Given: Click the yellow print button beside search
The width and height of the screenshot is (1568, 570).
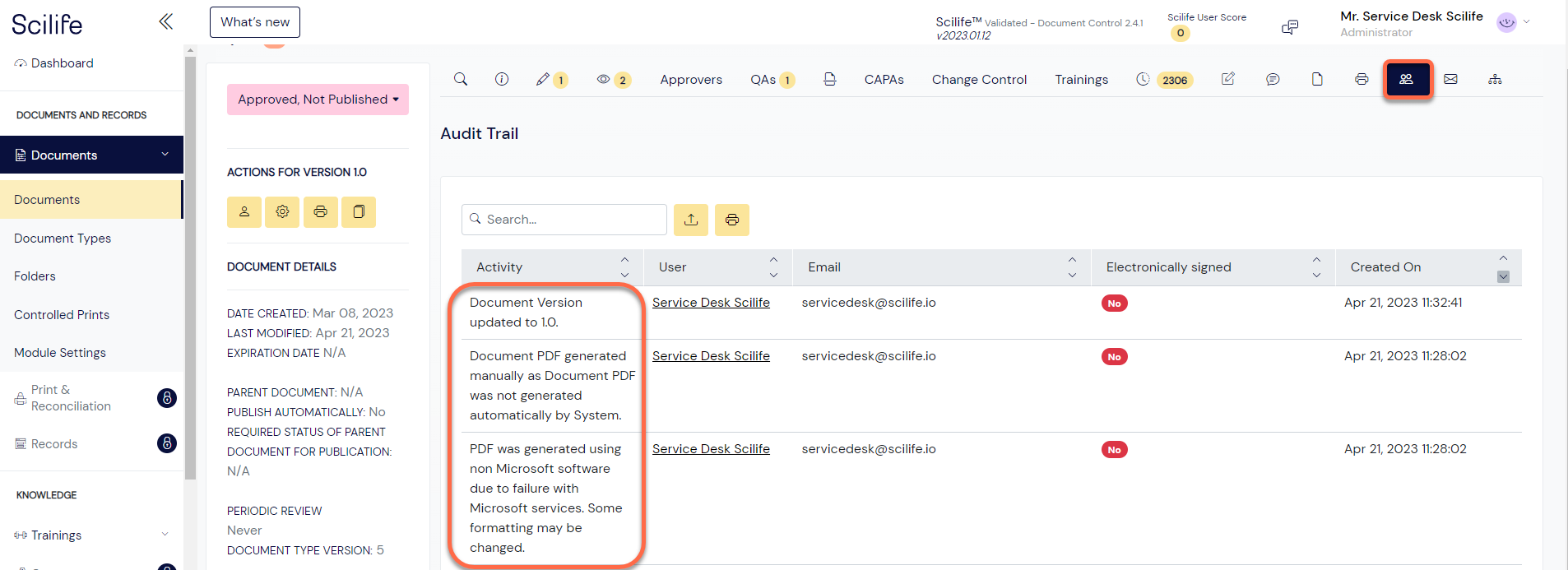Looking at the screenshot, I should (x=732, y=220).
